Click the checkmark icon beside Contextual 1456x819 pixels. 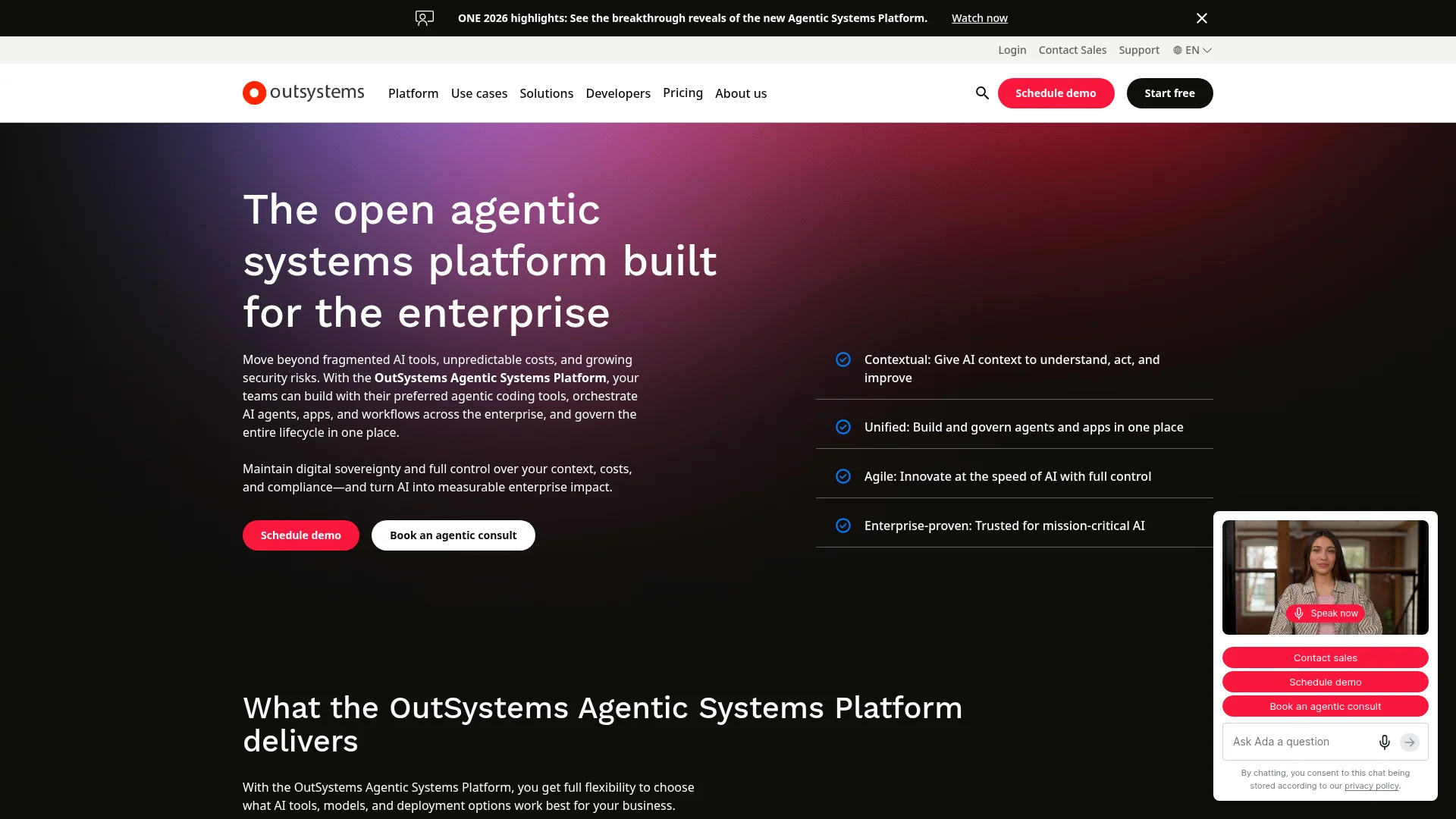coord(843,359)
